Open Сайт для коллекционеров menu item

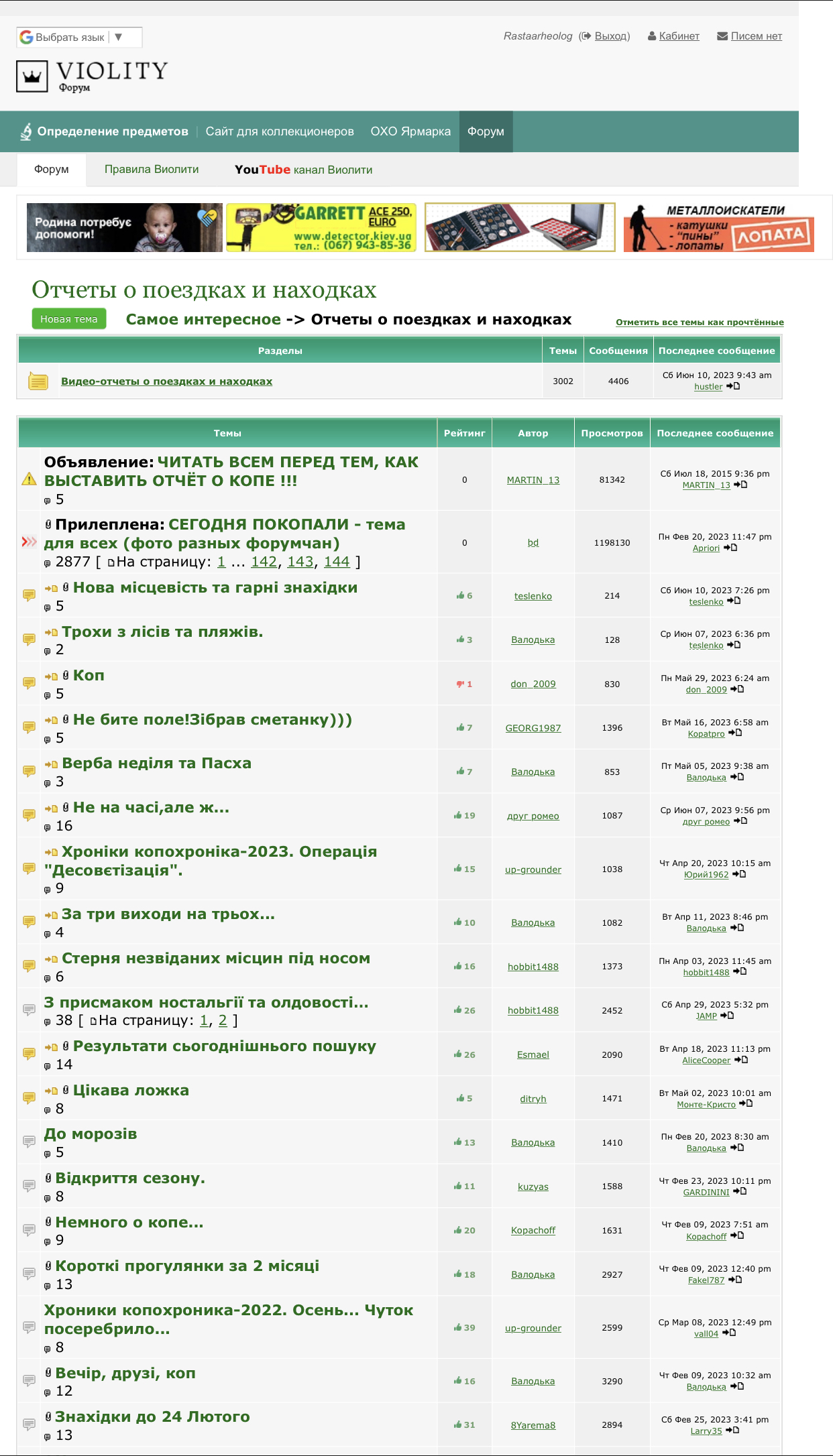pyautogui.click(x=280, y=131)
